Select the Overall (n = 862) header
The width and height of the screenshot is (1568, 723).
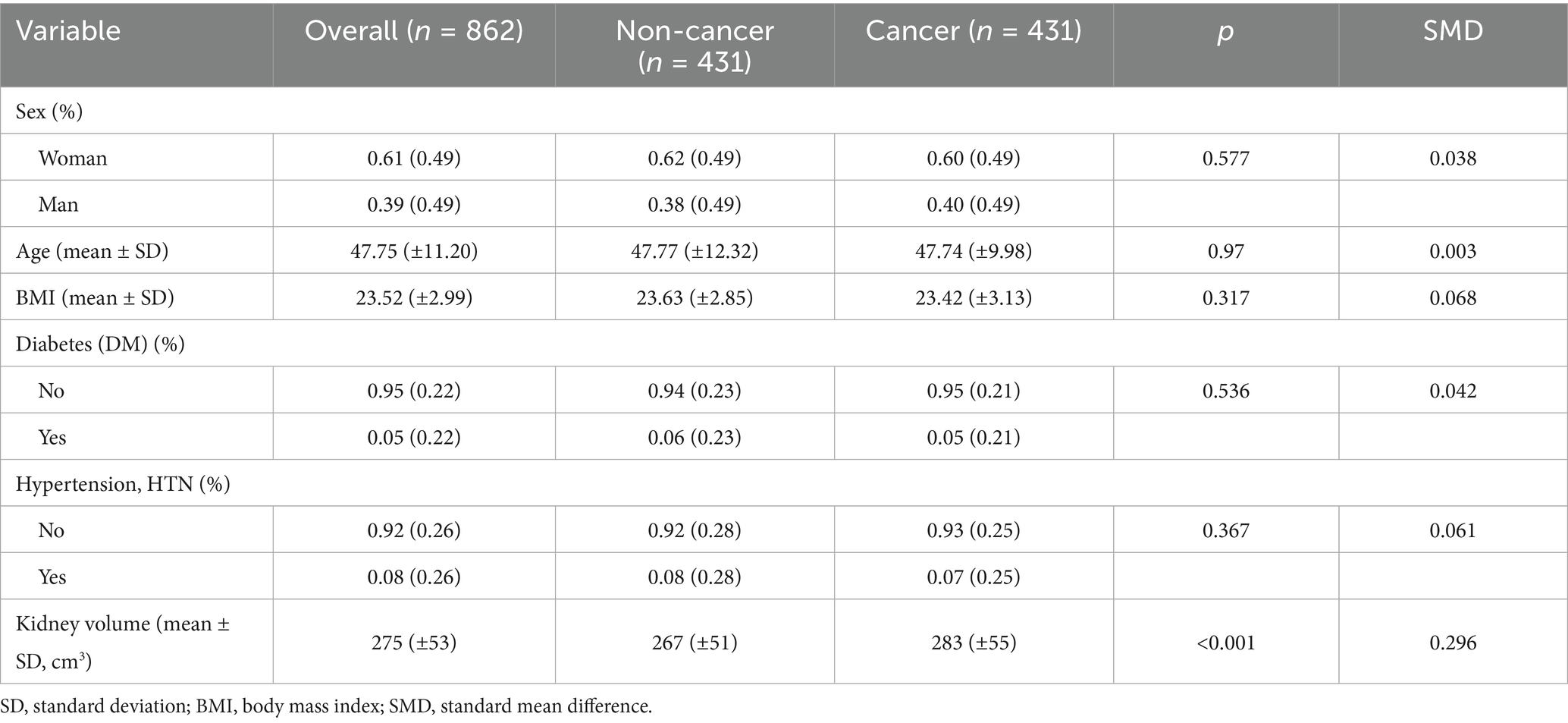click(x=414, y=31)
